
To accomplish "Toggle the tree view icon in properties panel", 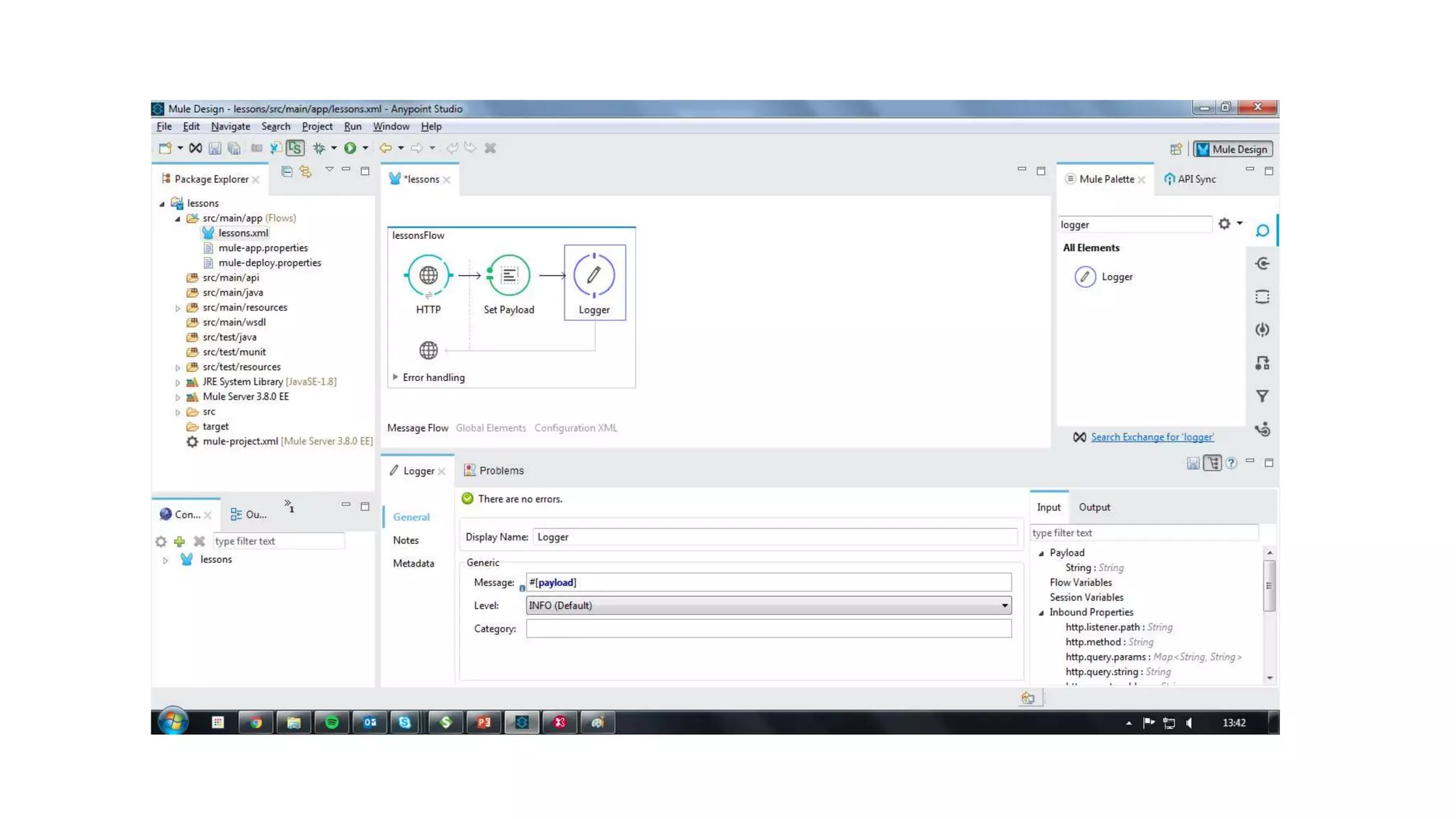I will [x=1212, y=464].
